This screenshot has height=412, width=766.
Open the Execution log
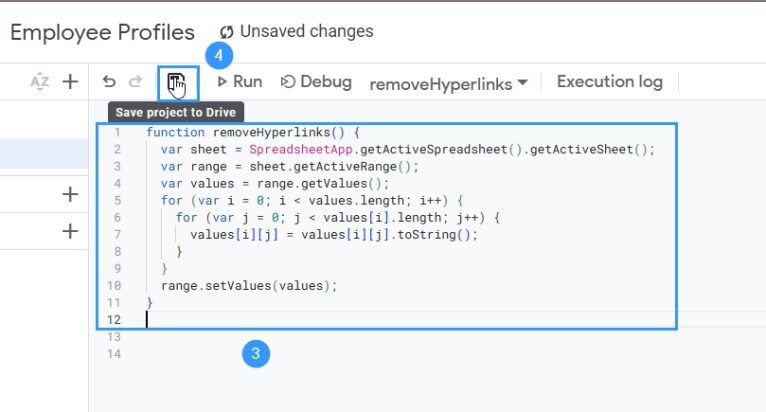[x=609, y=82]
